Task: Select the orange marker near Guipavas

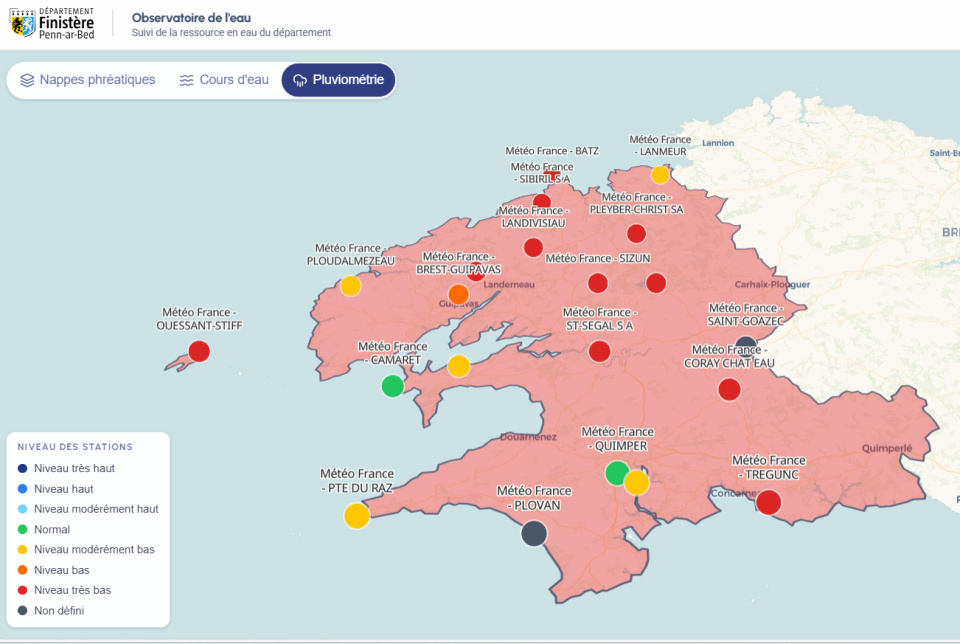Action: click(458, 294)
